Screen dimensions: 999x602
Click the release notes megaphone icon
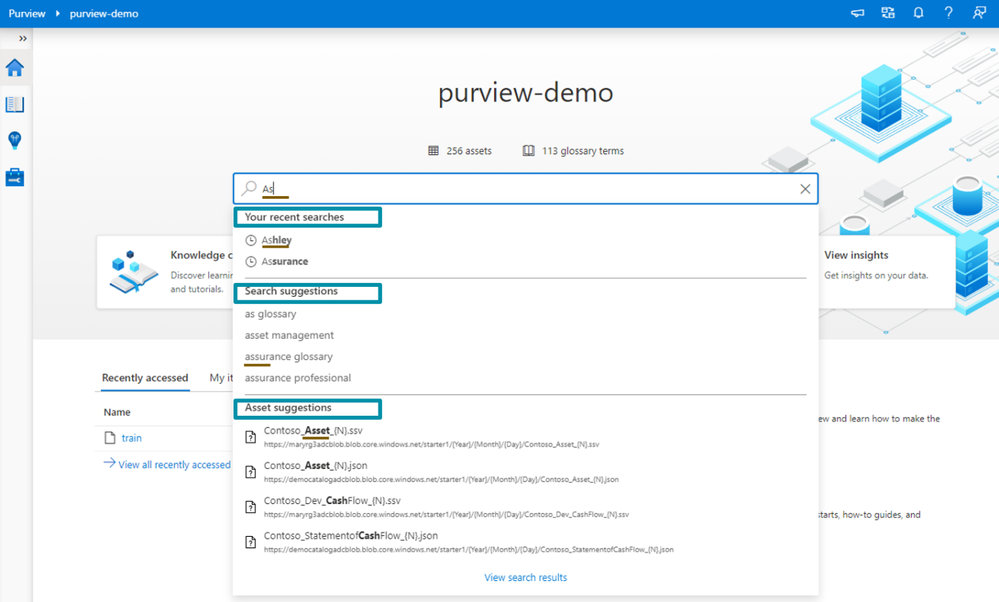(x=858, y=13)
